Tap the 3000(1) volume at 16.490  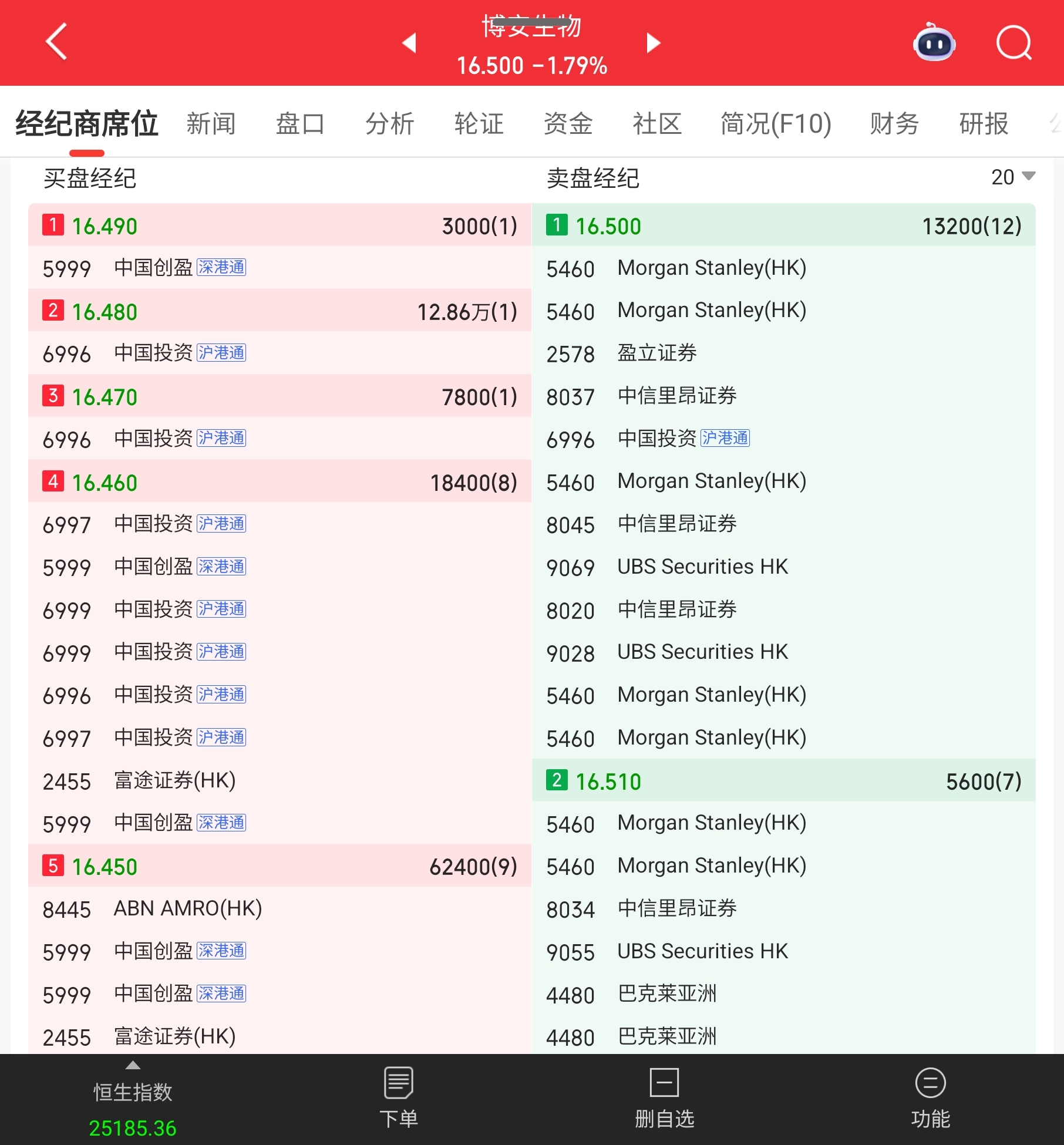[x=479, y=226]
